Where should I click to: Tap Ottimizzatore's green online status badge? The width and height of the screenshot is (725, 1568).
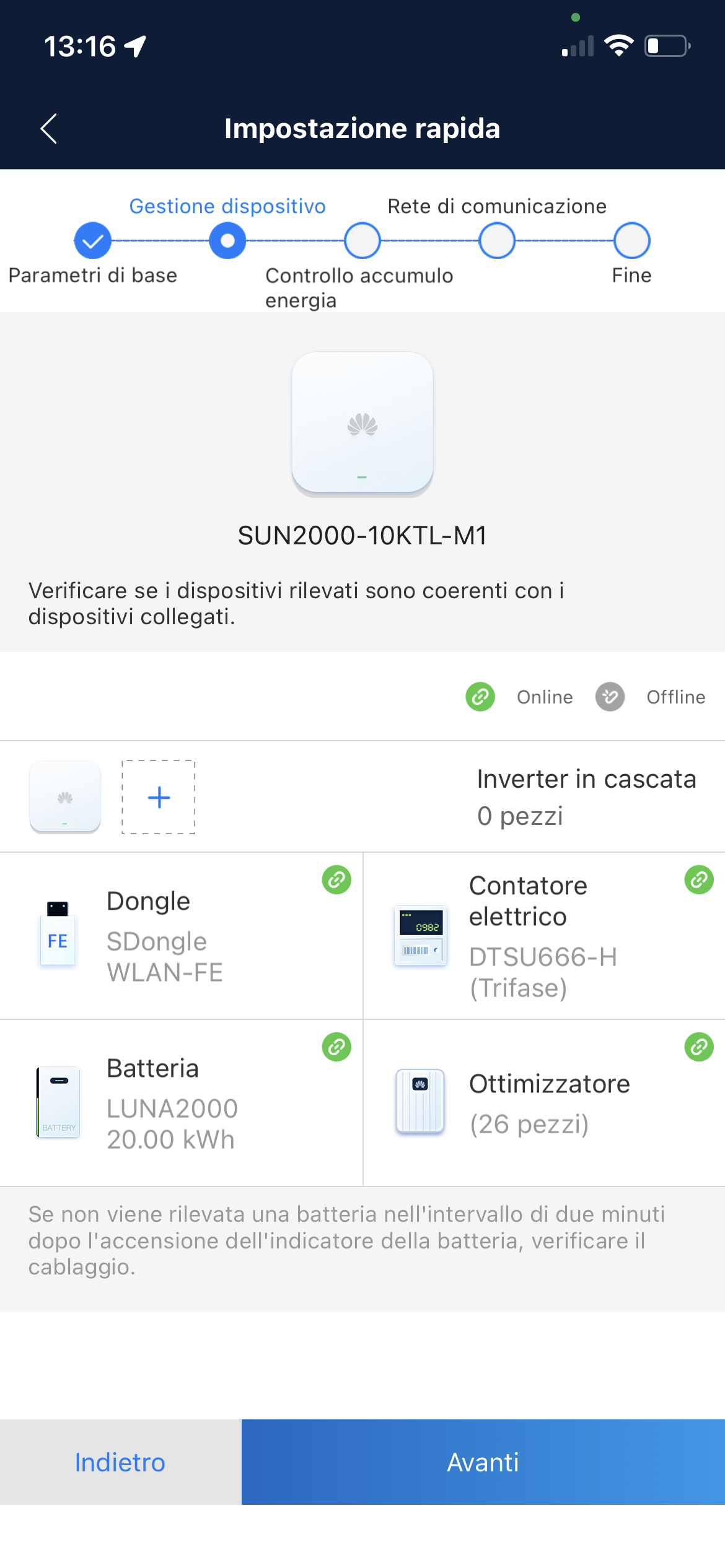pyautogui.click(x=699, y=1047)
